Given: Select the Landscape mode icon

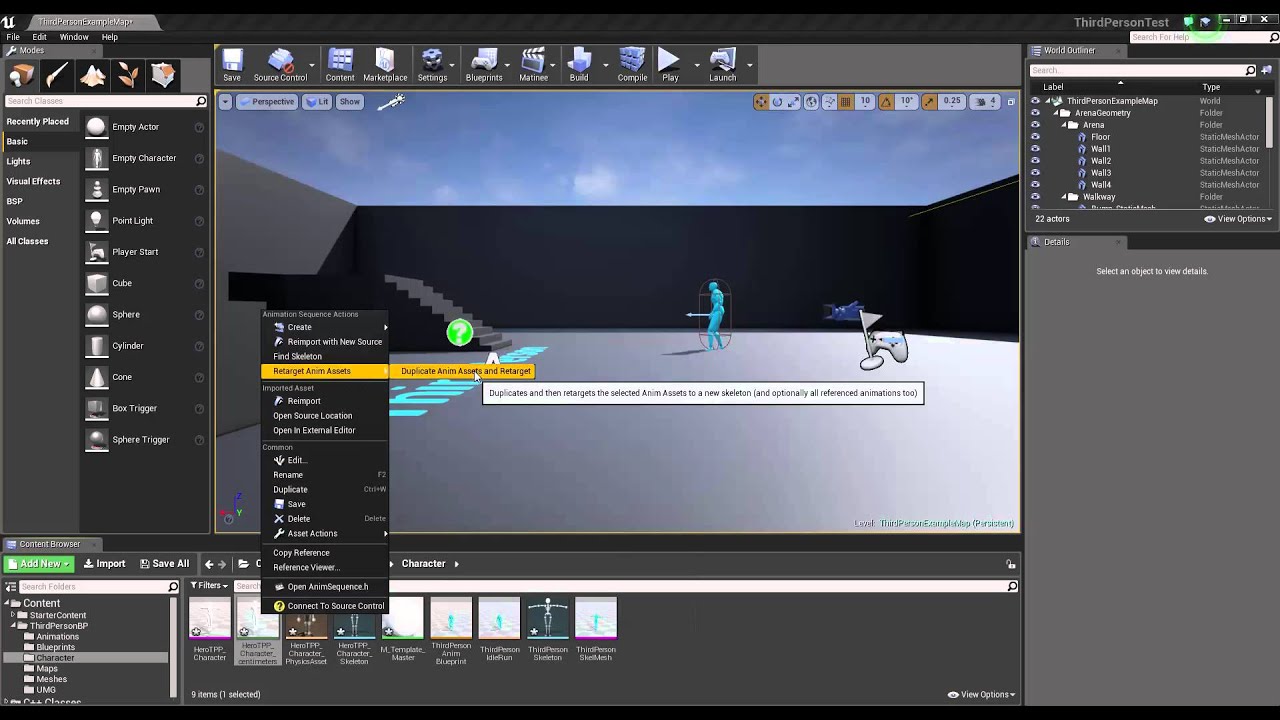Looking at the screenshot, I should pyautogui.click(x=93, y=76).
